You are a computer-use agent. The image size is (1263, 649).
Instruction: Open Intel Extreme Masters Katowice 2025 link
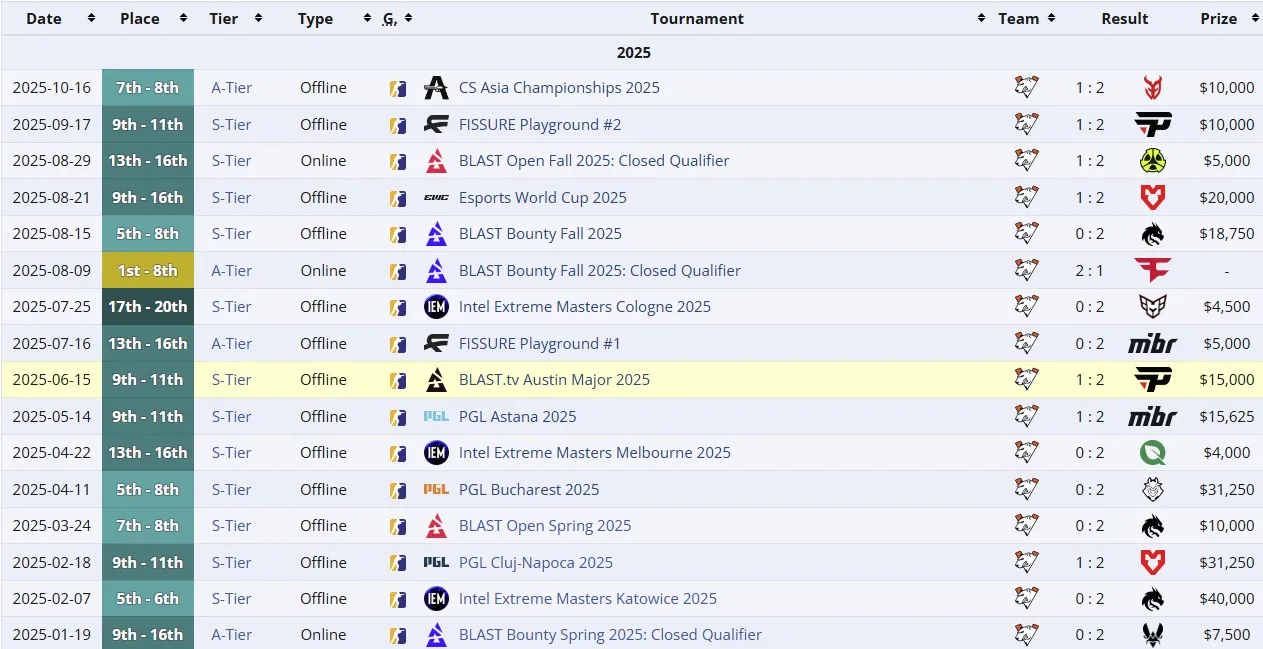tap(588, 599)
